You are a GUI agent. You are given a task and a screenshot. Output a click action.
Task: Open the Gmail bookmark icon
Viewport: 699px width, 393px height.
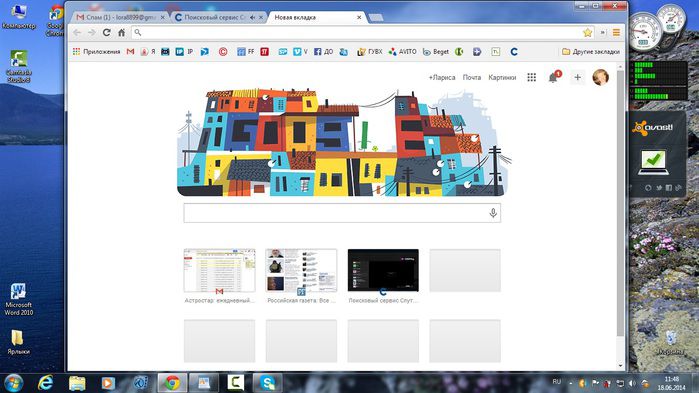(x=130, y=52)
